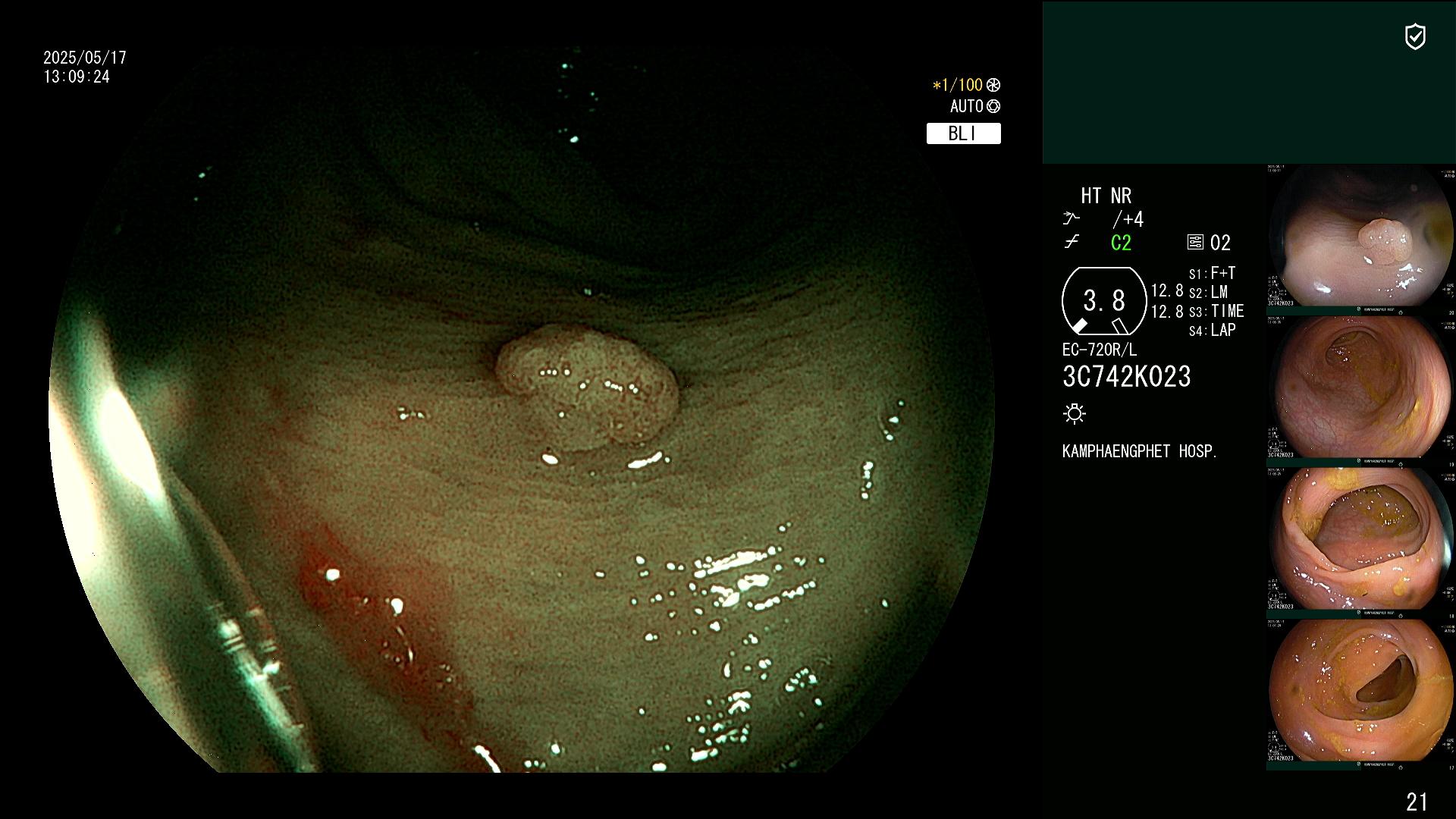Image resolution: width=1456 pixels, height=819 pixels.
Task: Click the light source lamp icon
Action: (1075, 413)
